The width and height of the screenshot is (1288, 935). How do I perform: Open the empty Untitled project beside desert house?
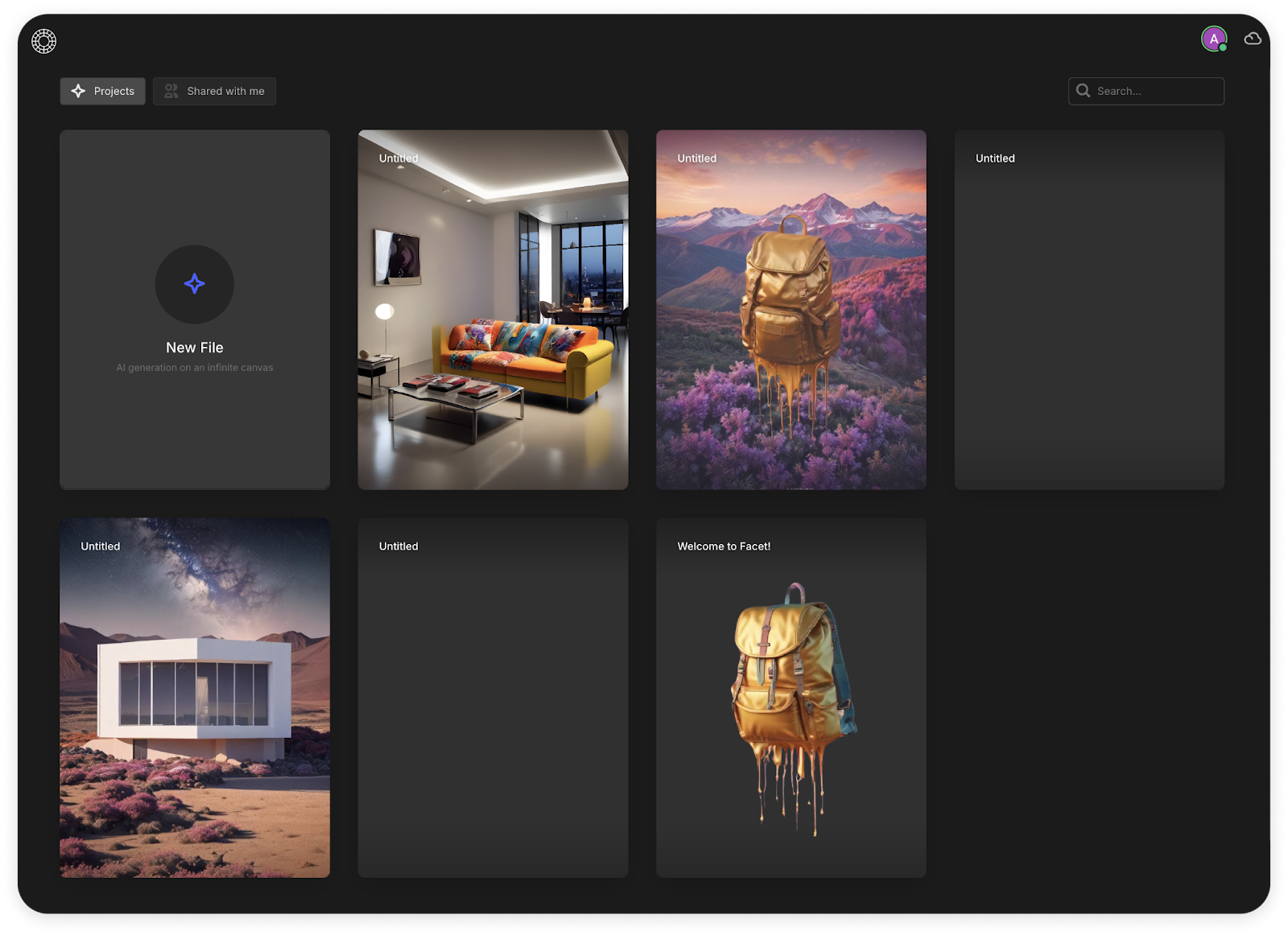[493, 698]
